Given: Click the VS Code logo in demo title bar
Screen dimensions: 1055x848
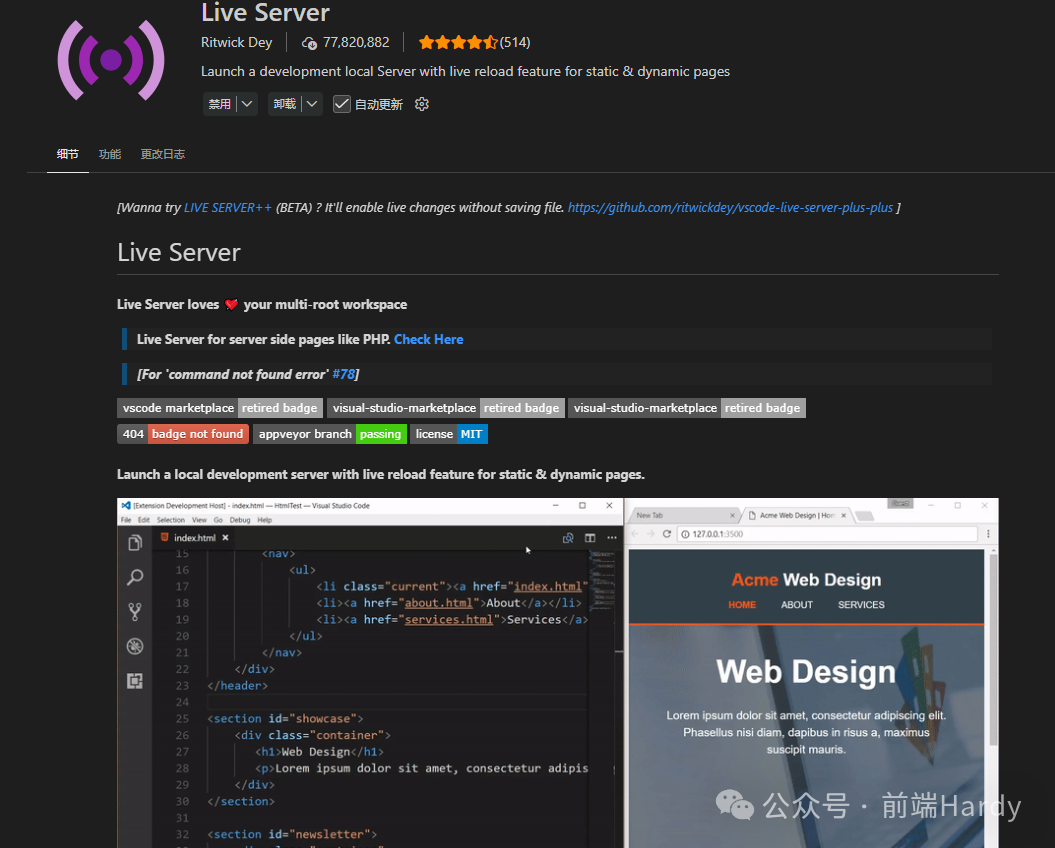Looking at the screenshot, I should (125, 505).
